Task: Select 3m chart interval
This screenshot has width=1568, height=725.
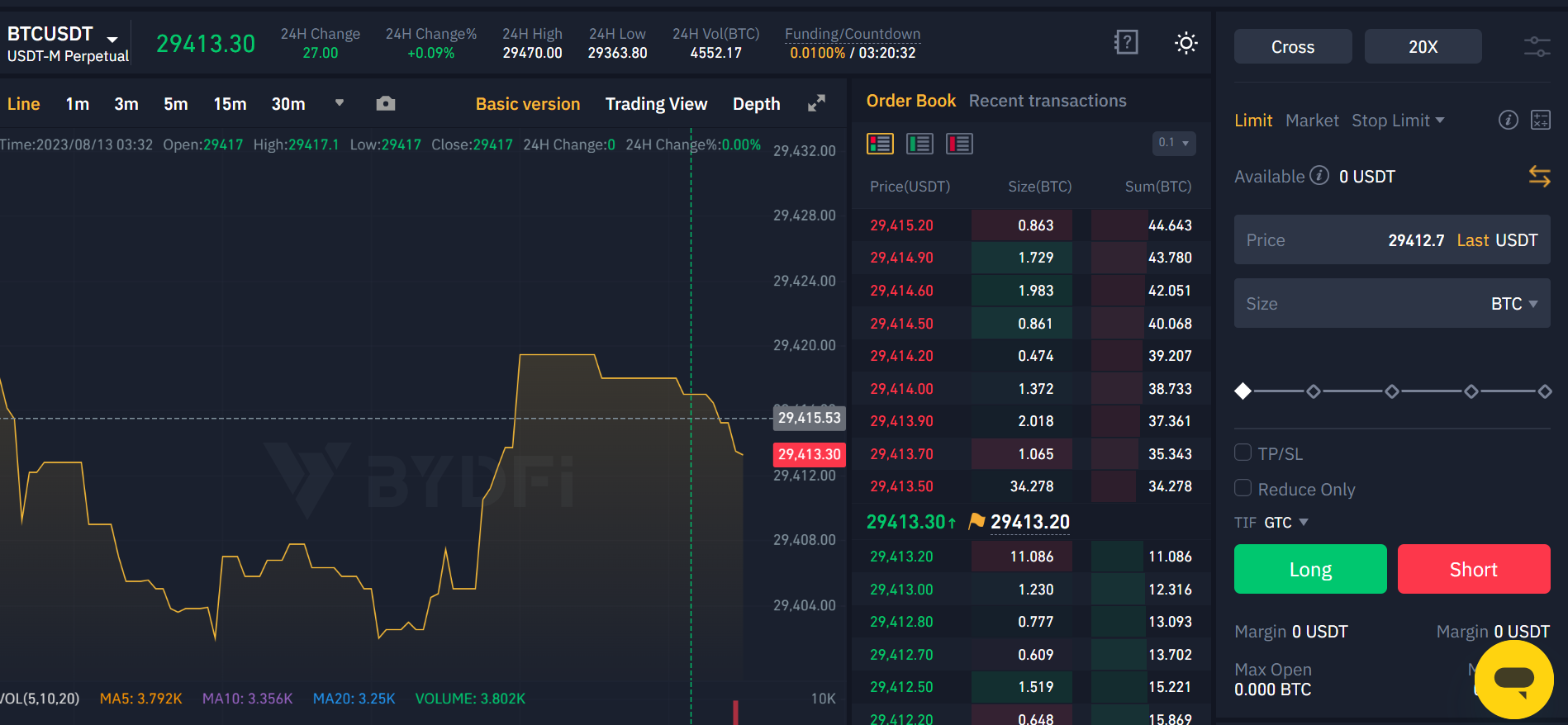Action: (126, 104)
